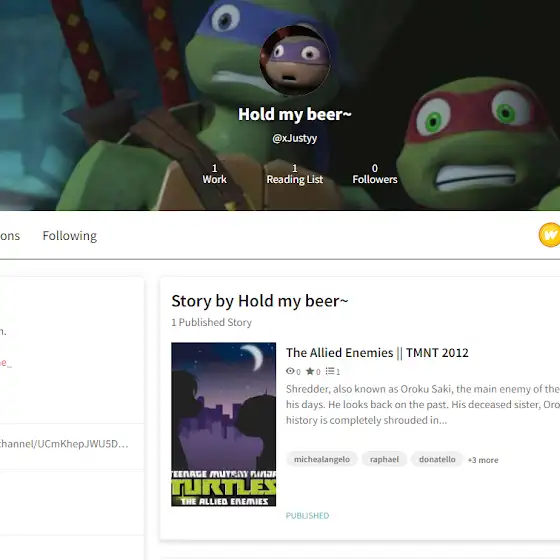
Task: Open The Allied Enemies || TMNT 2012 title
Action: 377,353
